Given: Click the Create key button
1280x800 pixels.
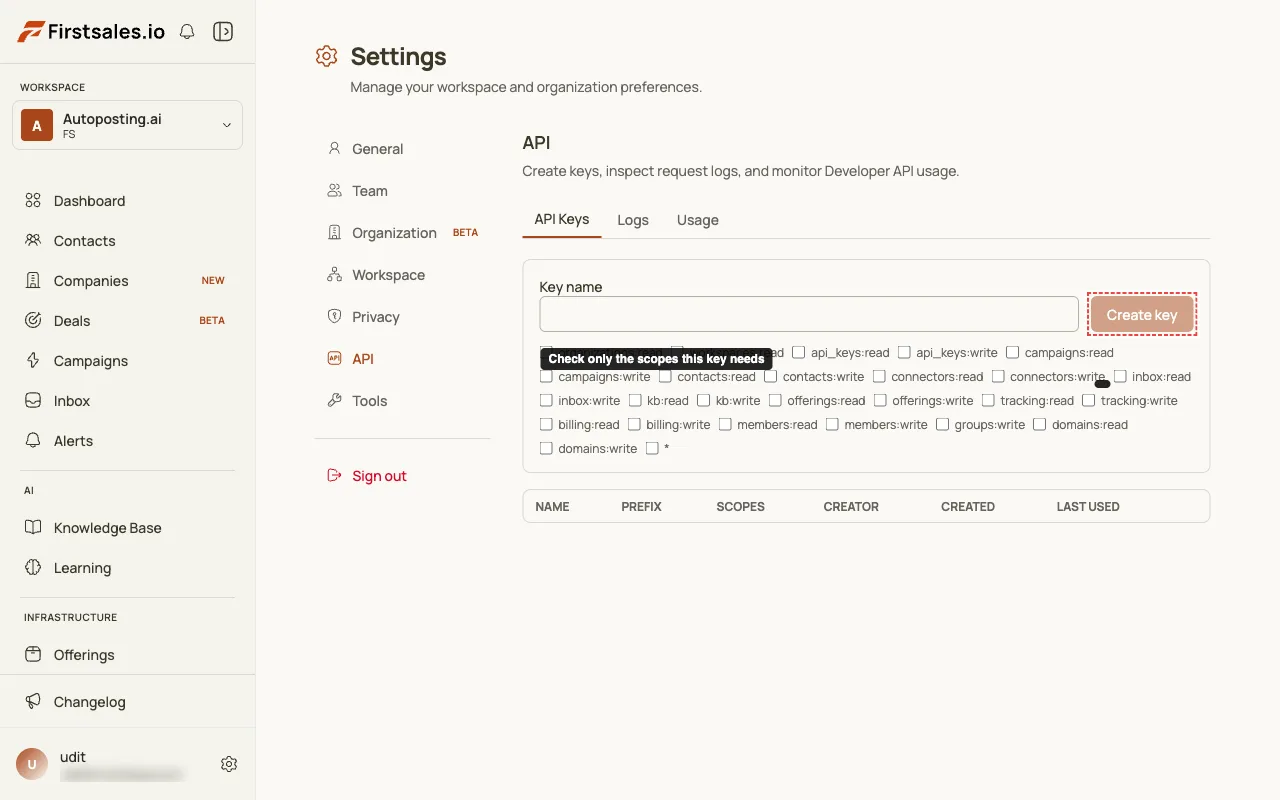Looking at the screenshot, I should tap(1142, 314).
